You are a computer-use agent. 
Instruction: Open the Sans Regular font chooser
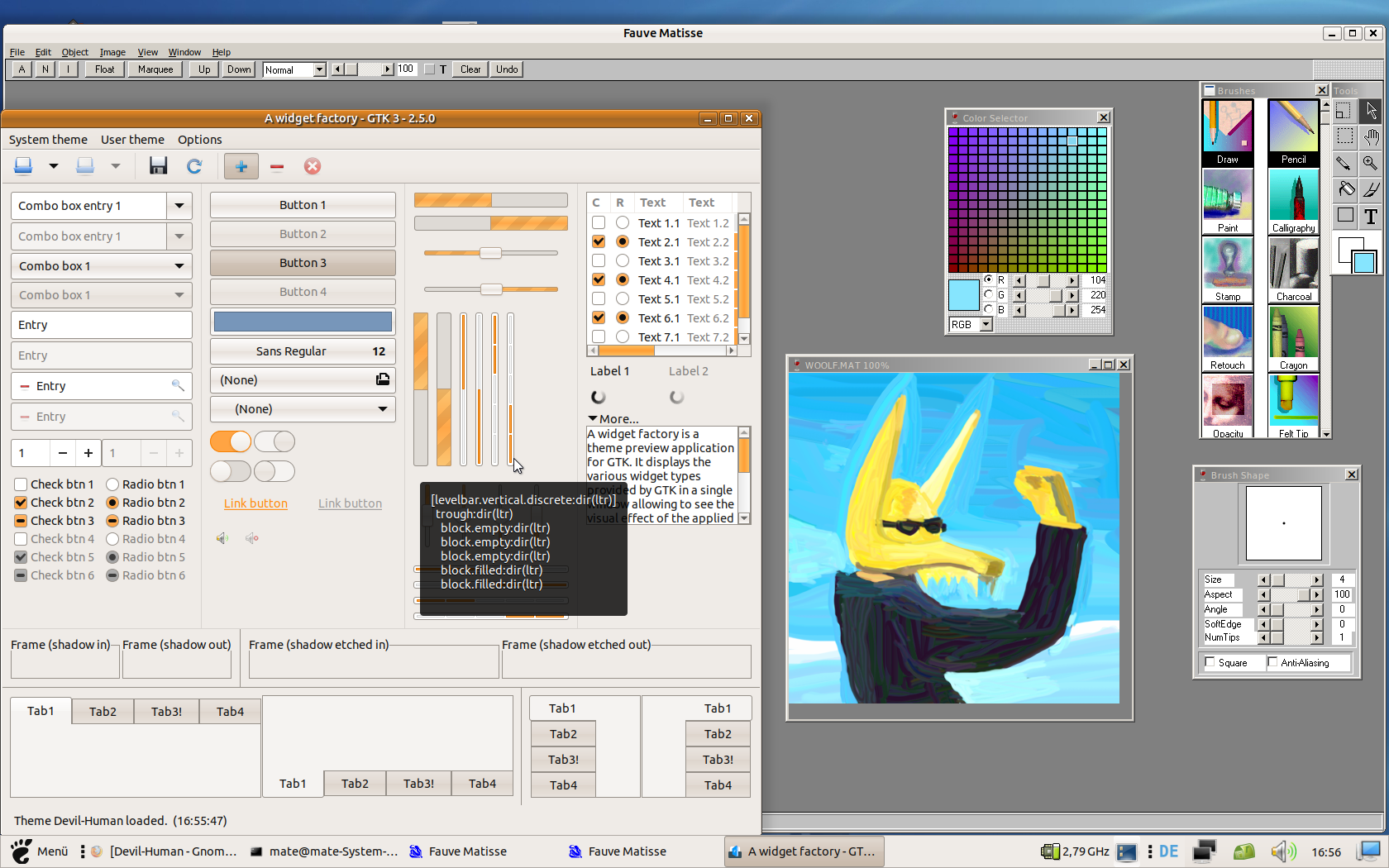point(303,351)
